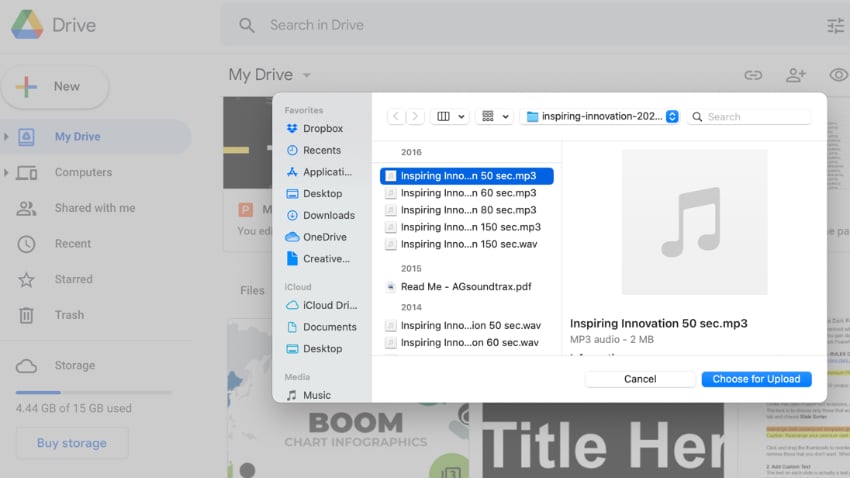Open the group-by grid dropdown
The image size is (850, 478).
(x=494, y=117)
